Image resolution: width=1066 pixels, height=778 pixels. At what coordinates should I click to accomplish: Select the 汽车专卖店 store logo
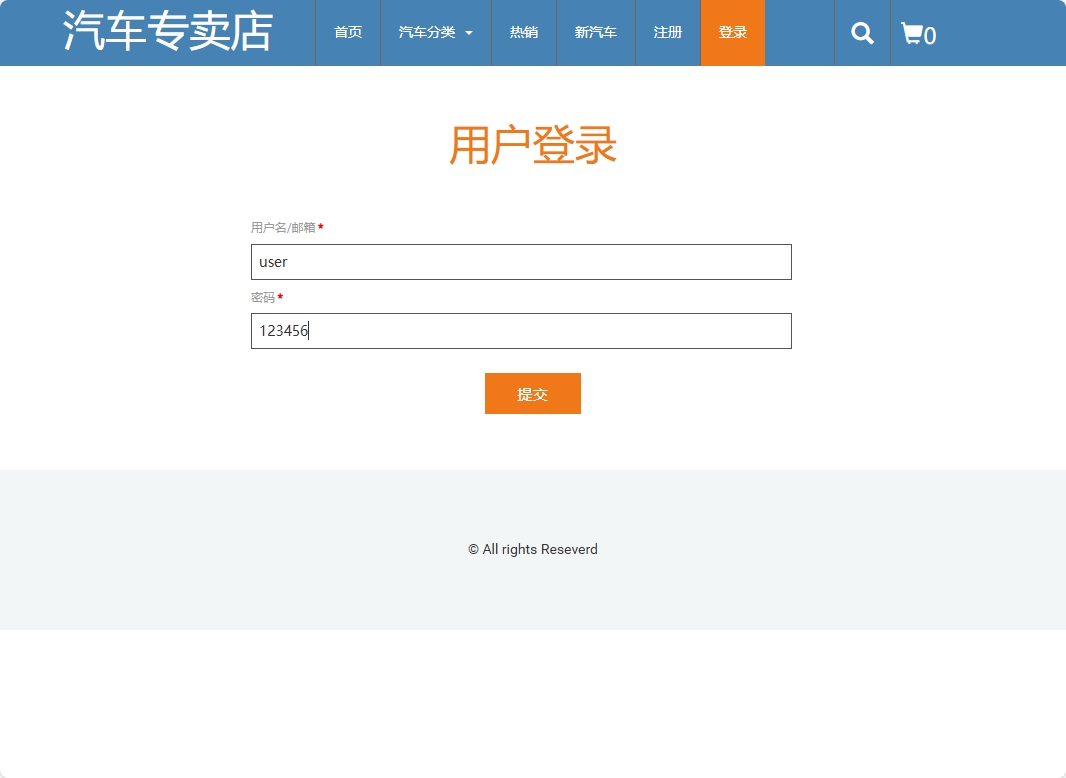[167, 32]
